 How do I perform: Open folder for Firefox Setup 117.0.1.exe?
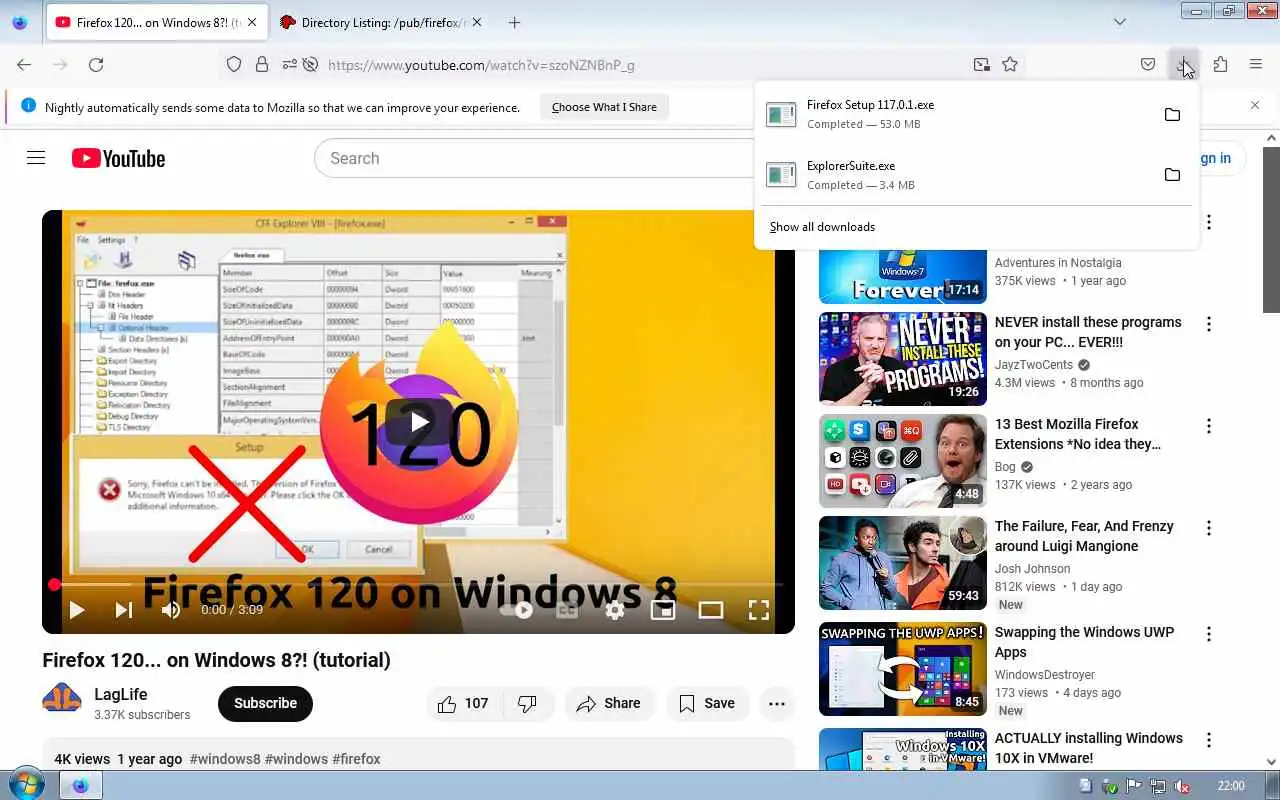[x=1172, y=114]
